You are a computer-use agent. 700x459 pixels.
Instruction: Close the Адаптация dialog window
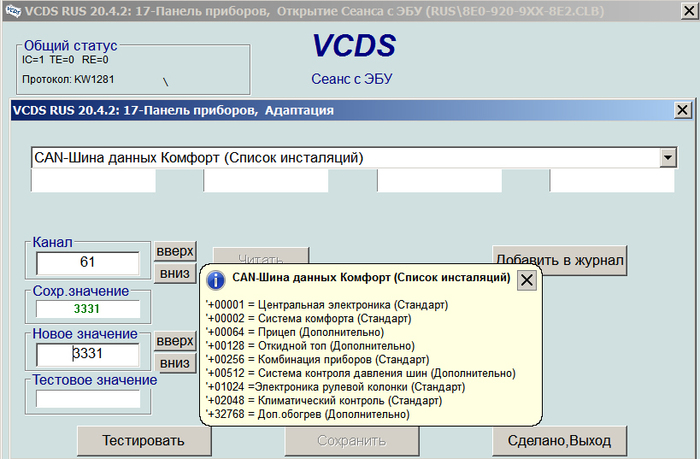click(x=682, y=110)
